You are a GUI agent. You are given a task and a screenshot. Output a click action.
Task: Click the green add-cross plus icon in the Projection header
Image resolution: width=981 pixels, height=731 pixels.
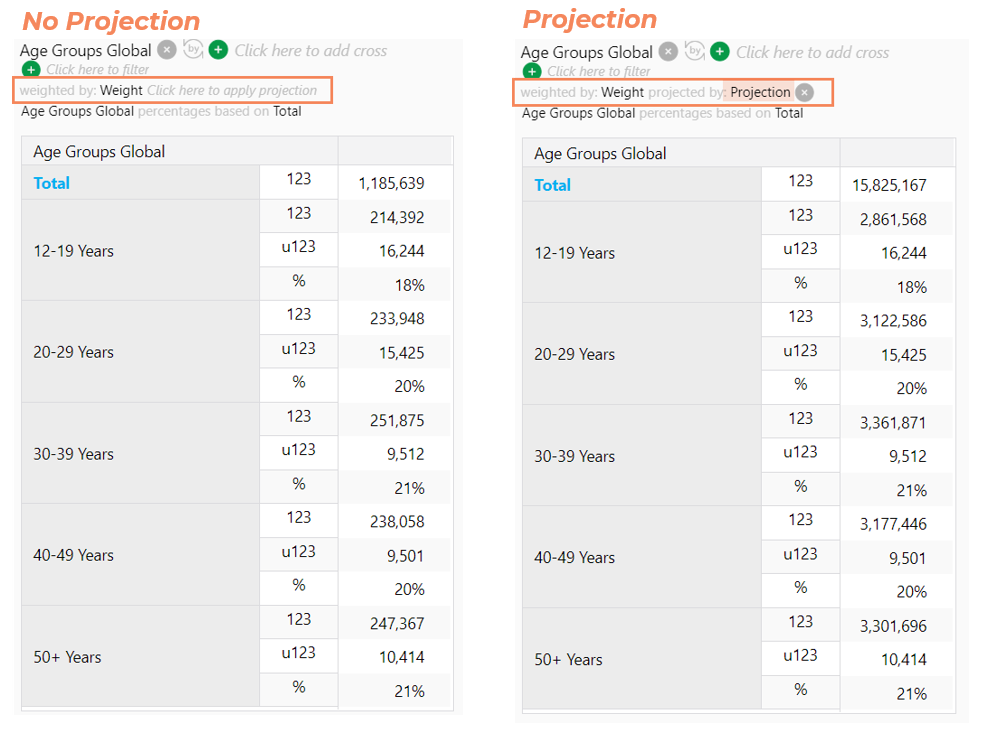(x=720, y=50)
